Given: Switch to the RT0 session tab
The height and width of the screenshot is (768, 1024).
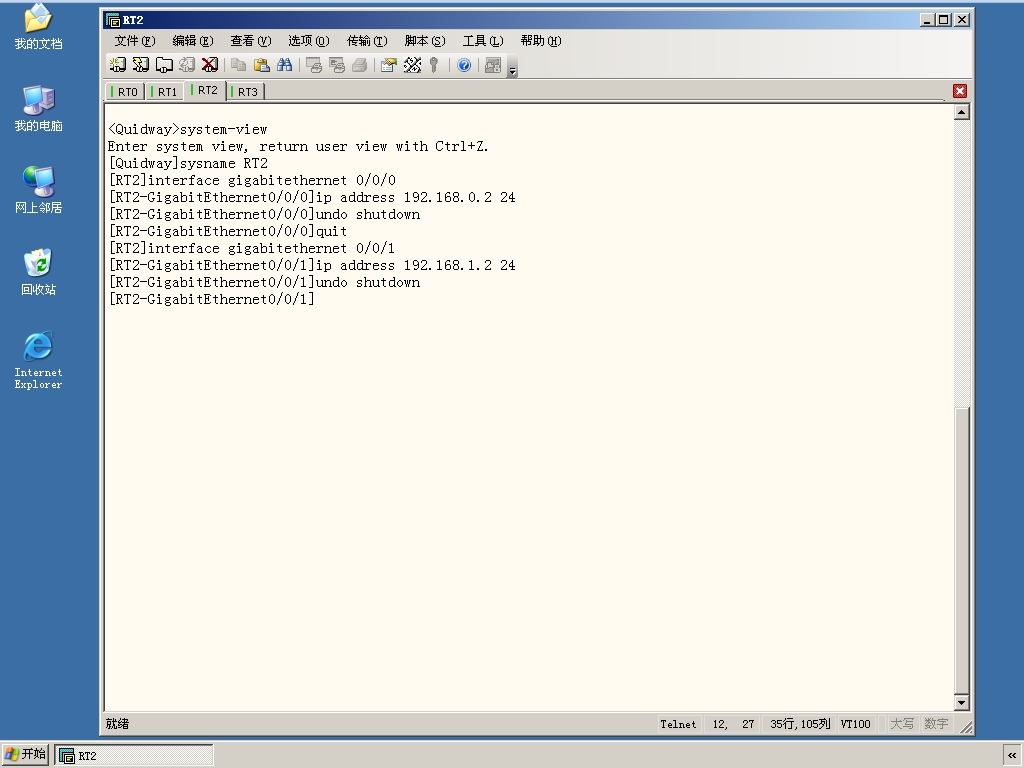Looking at the screenshot, I should coord(124,91).
